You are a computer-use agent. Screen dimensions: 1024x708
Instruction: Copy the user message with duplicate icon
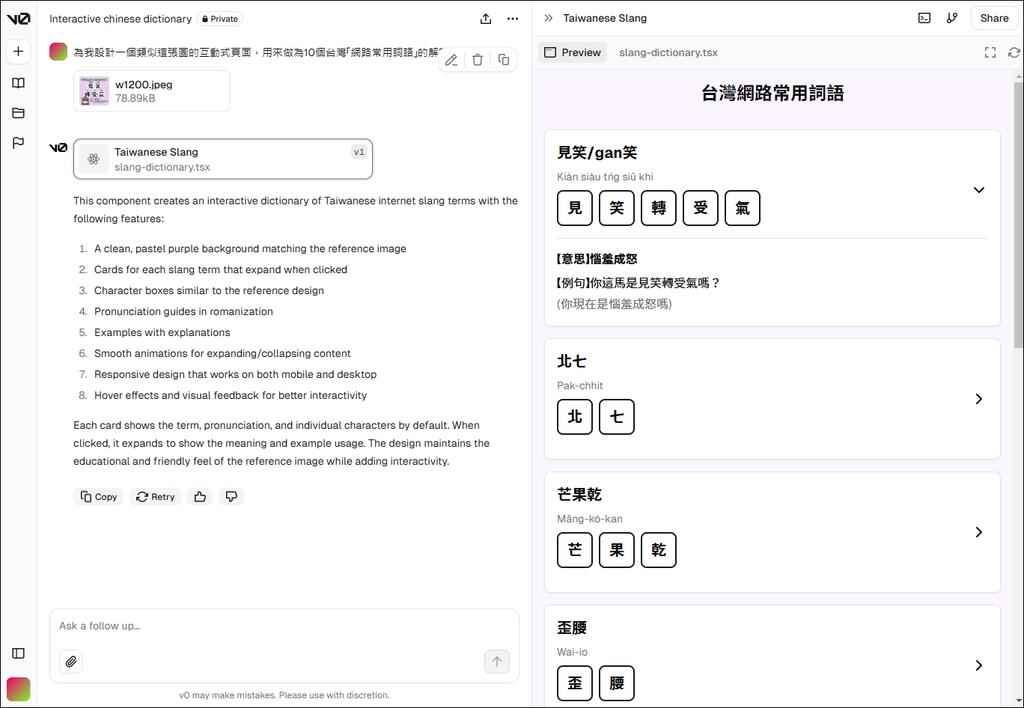coord(504,59)
